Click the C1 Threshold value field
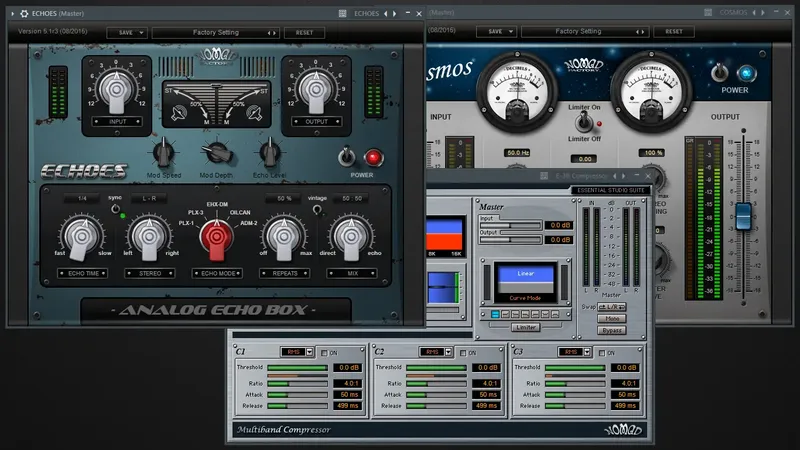 347,368
